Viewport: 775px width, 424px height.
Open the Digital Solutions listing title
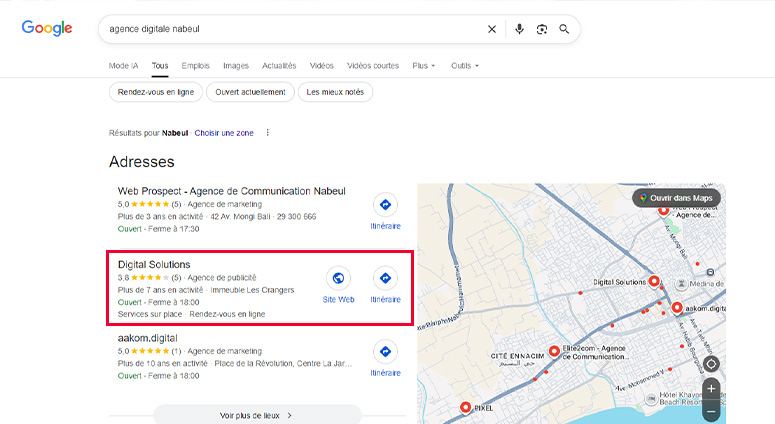(154, 264)
